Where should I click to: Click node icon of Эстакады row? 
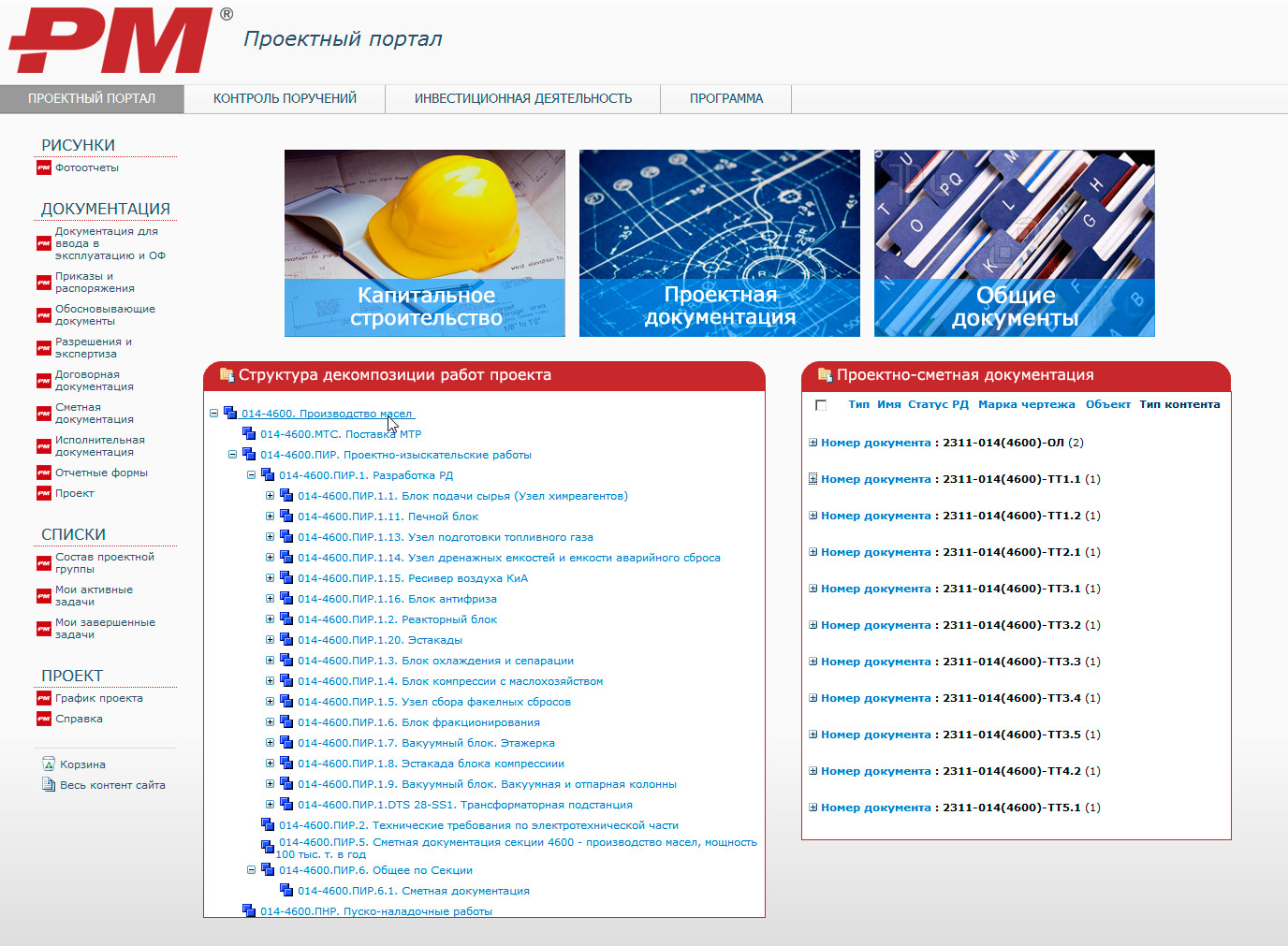[286, 639]
